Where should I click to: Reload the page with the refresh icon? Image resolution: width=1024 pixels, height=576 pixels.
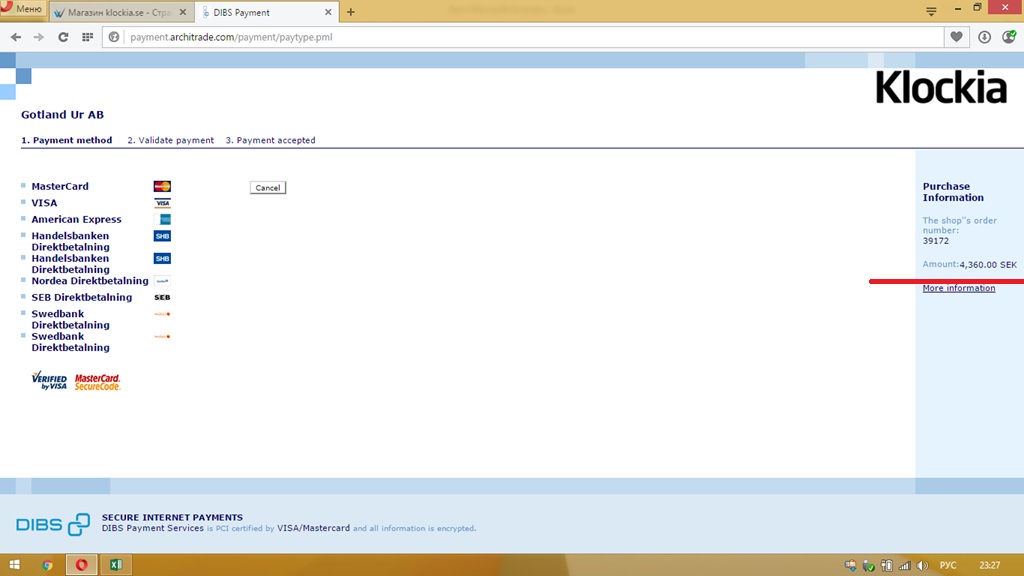[x=63, y=37]
